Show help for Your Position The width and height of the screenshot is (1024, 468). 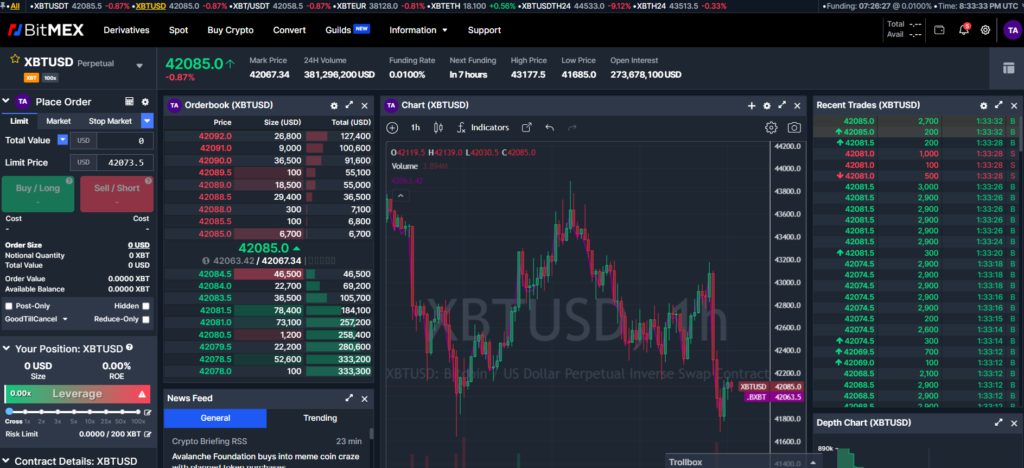point(129,348)
